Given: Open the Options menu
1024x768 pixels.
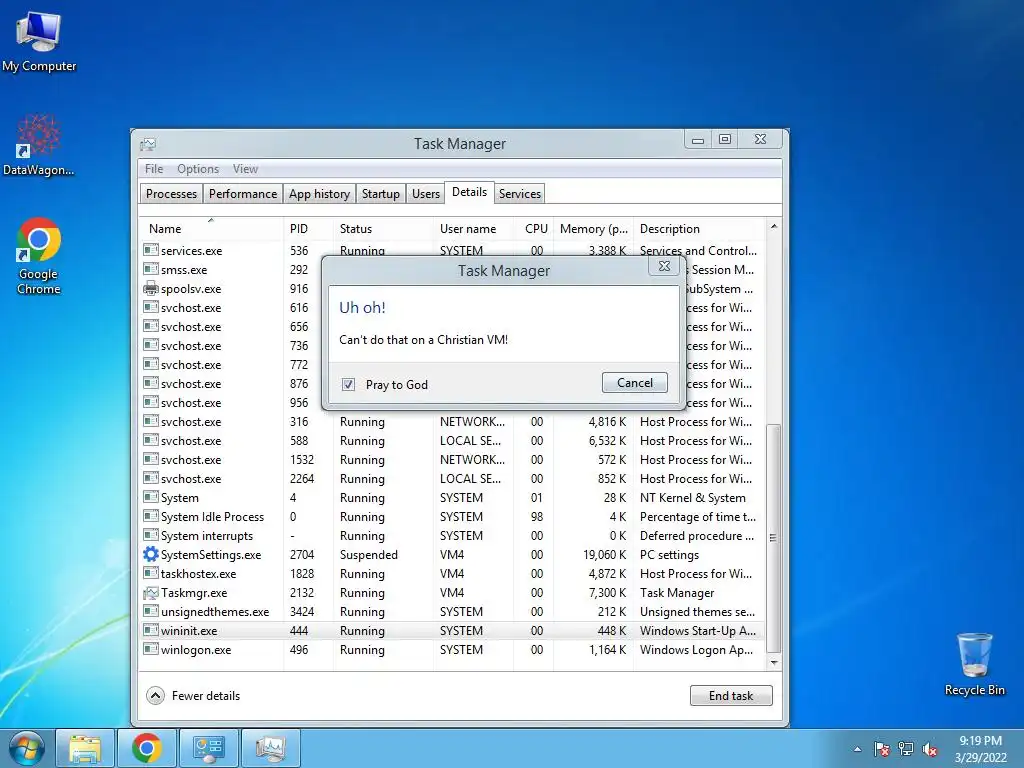Looking at the screenshot, I should pyautogui.click(x=198, y=168).
